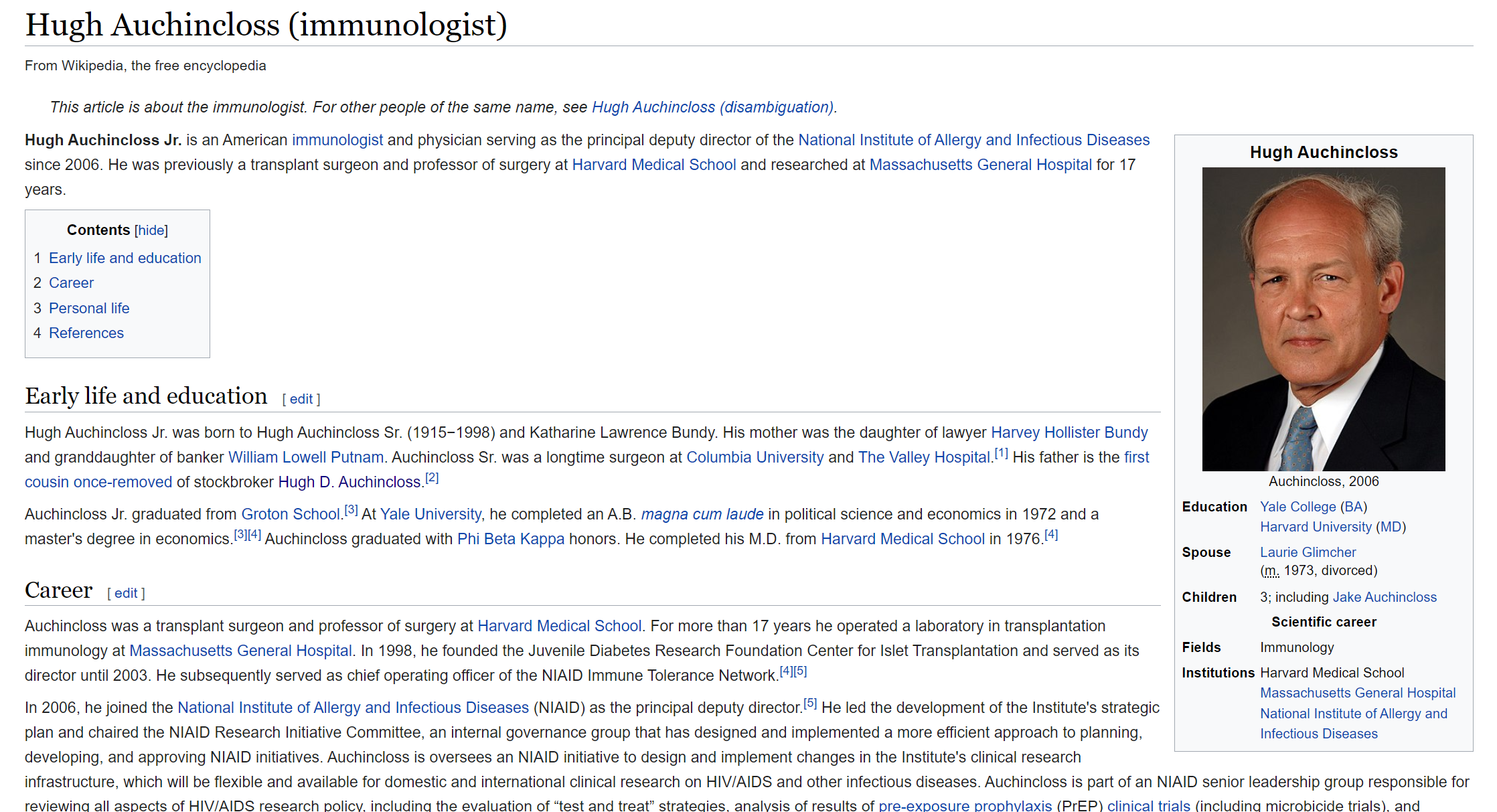This screenshot has width=1497, height=812.
Task: Open reference [2] after Hugh D. Auchincloss
Action: [x=432, y=478]
